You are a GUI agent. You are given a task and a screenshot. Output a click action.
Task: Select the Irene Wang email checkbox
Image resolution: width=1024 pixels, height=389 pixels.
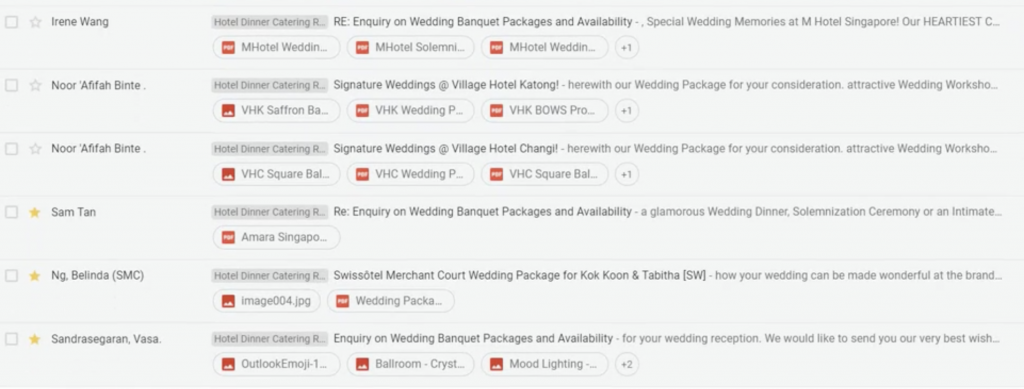[12, 22]
